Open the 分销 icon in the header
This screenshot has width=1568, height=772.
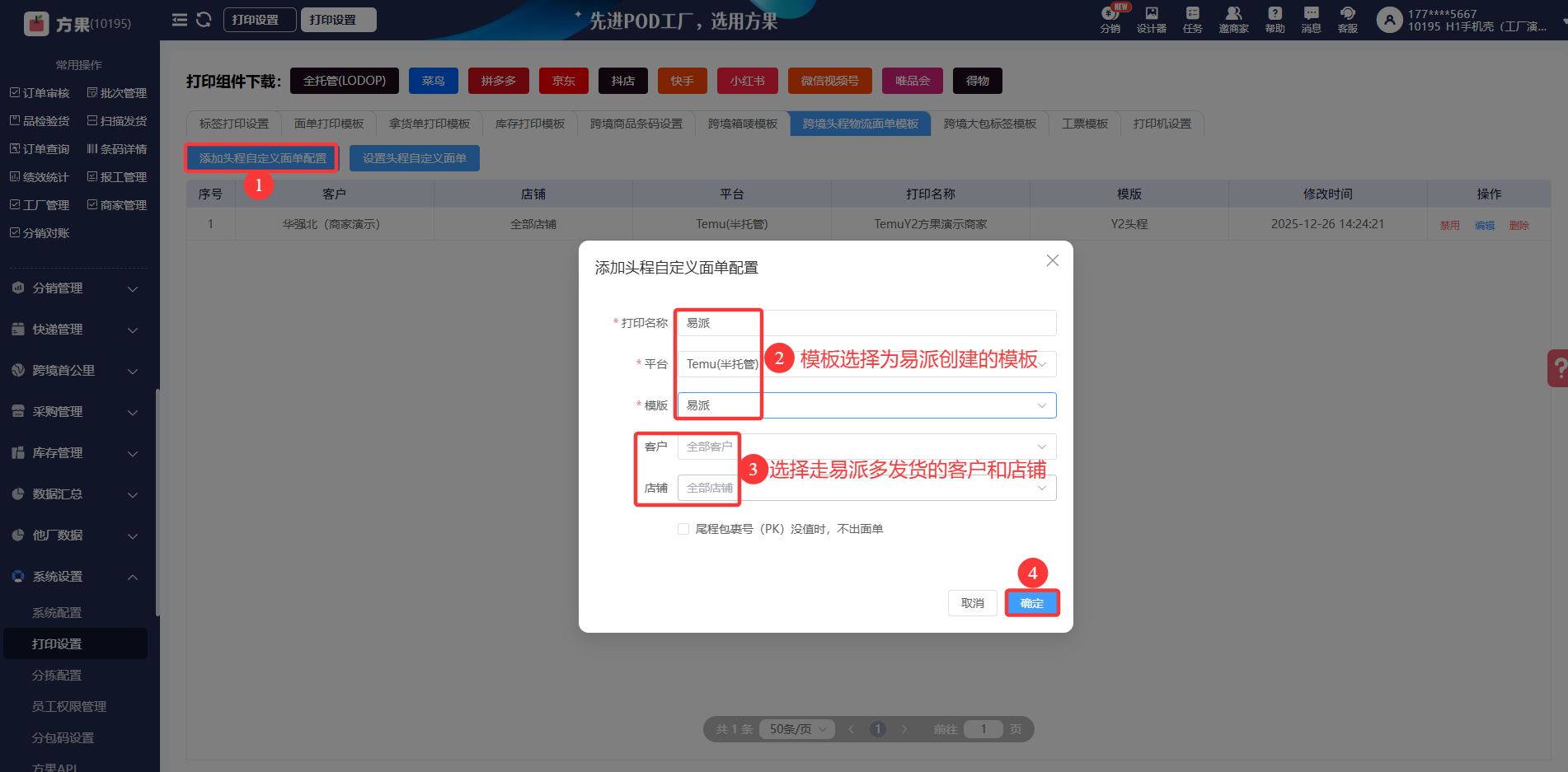point(1110,20)
